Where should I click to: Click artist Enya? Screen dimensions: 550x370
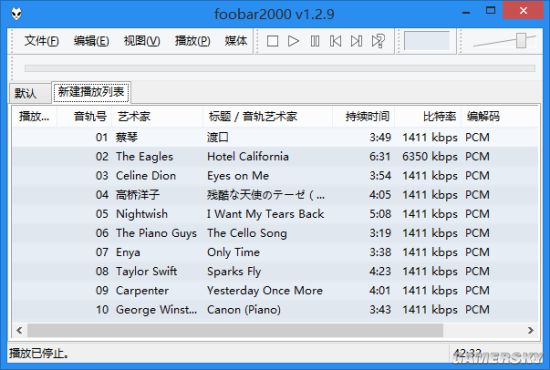click(x=128, y=252)
